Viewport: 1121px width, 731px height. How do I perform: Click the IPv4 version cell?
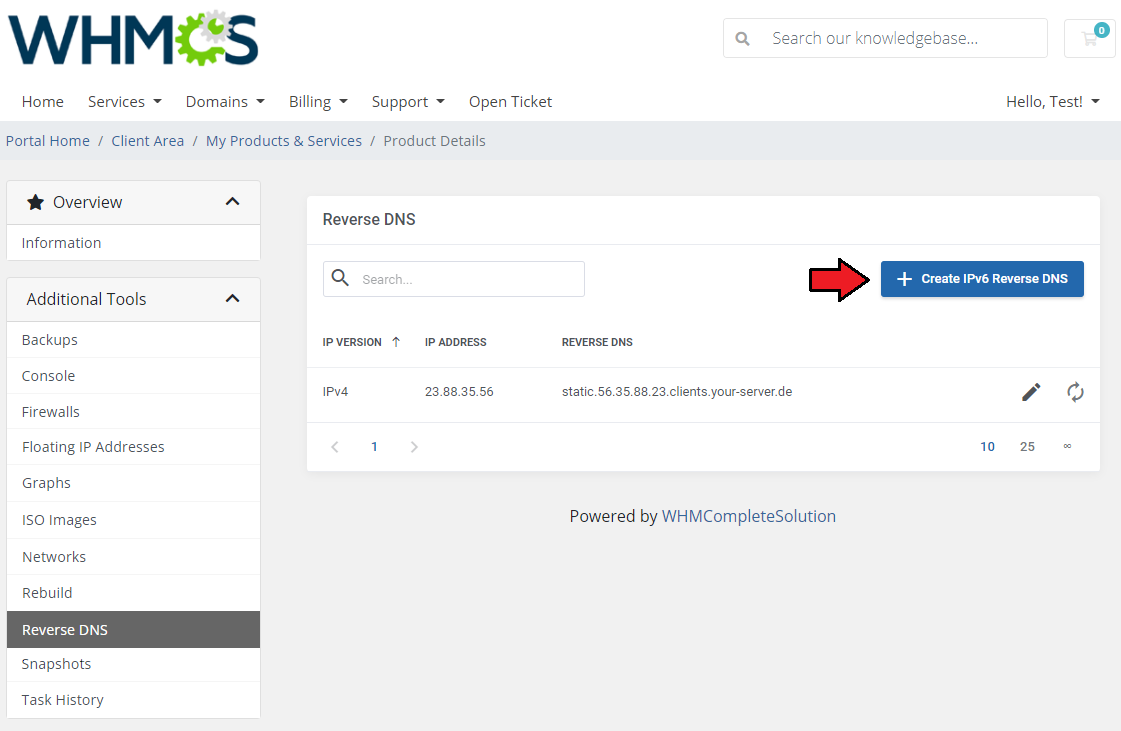[335, 392]
